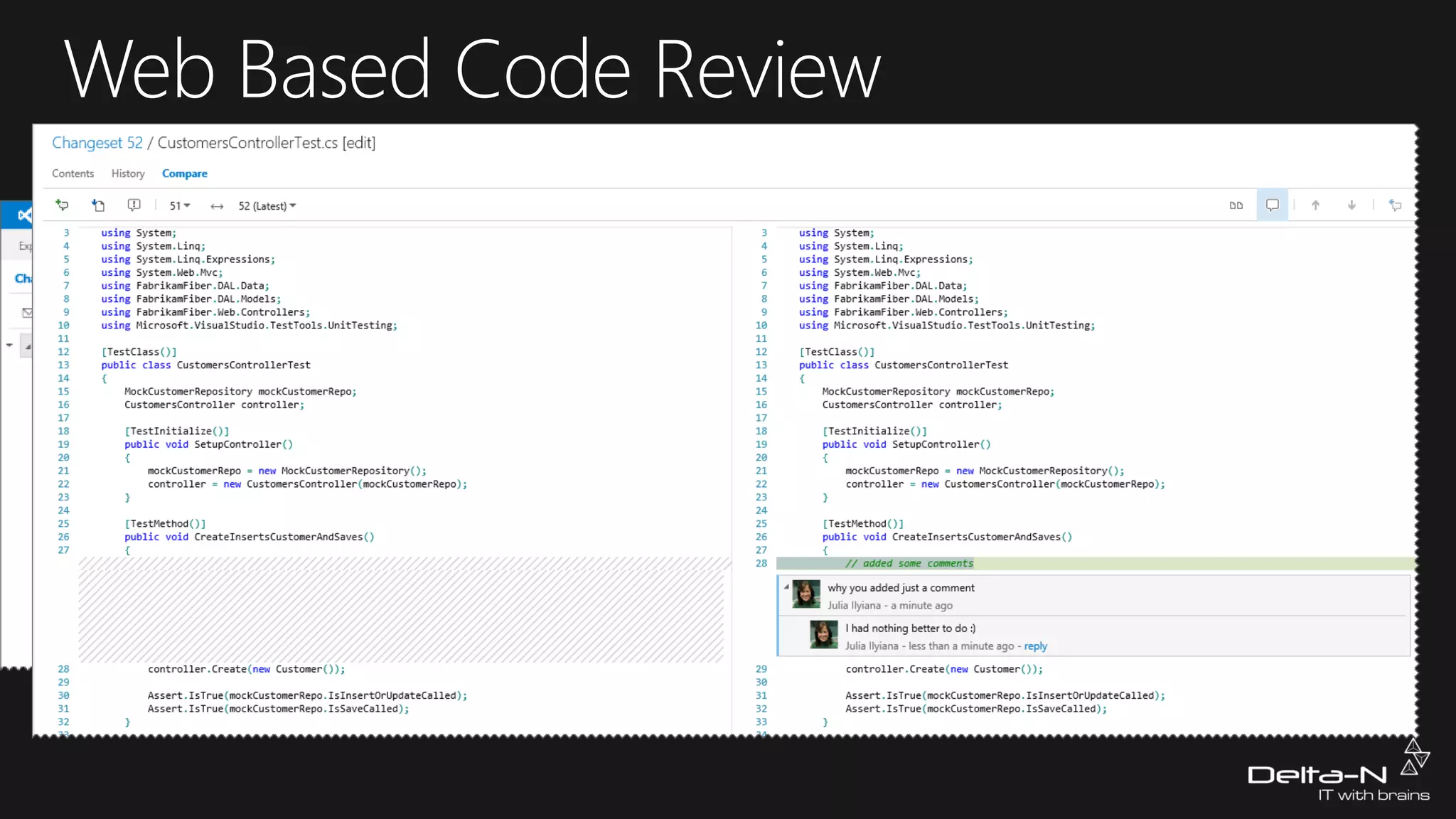Open the 52 (Latest) version dropdown
Screen dimensions: 1456x819
coord(267,206)
